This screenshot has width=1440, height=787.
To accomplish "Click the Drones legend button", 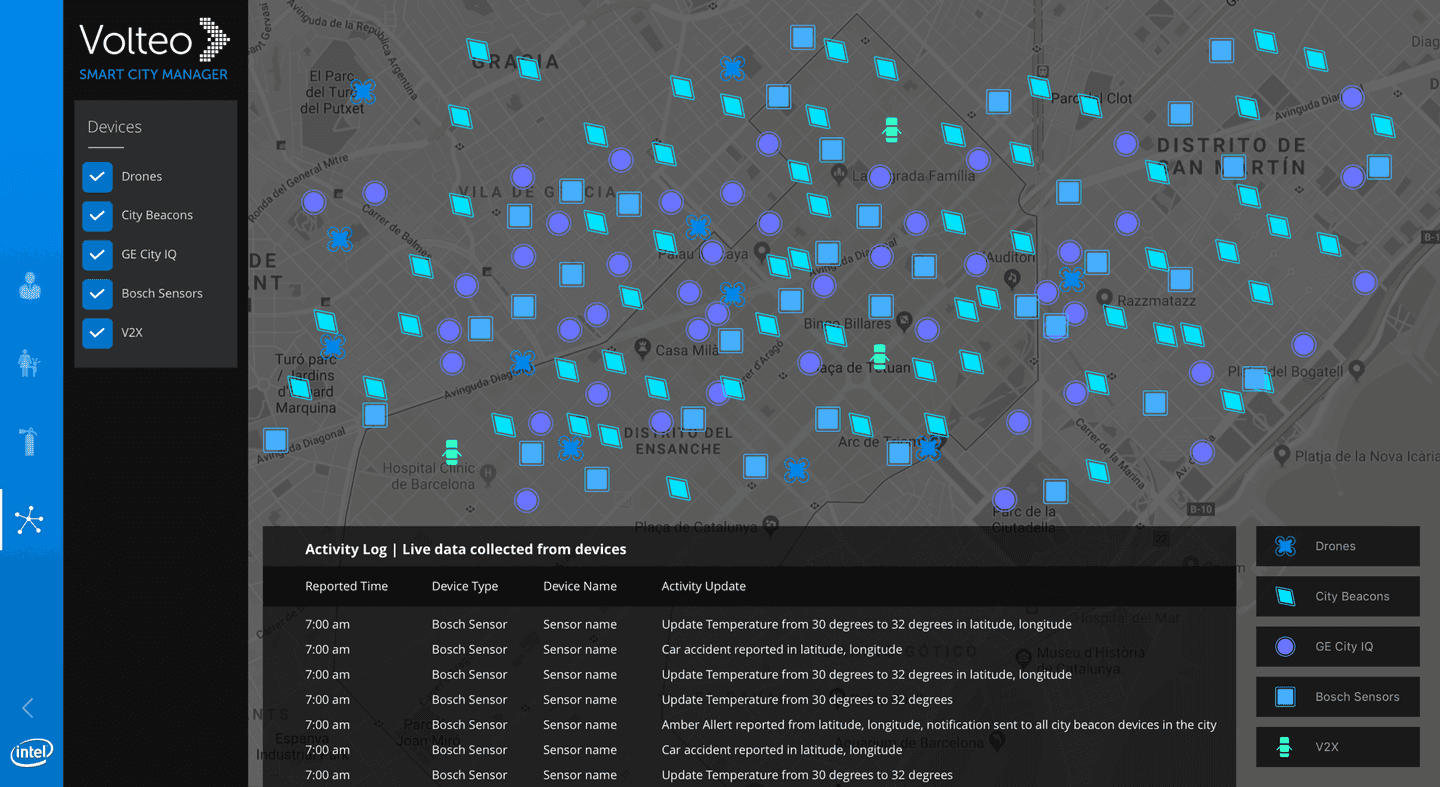I will pos(1338,546).
